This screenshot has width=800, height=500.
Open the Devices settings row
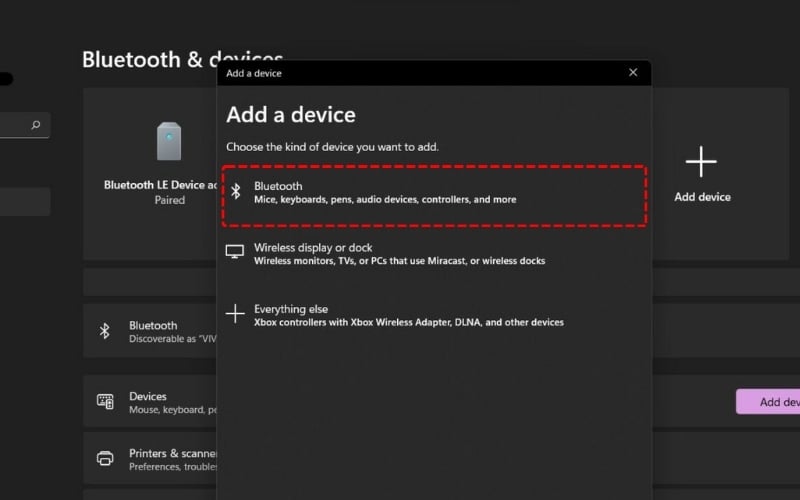pyautogui.click(x=150, y=402)
